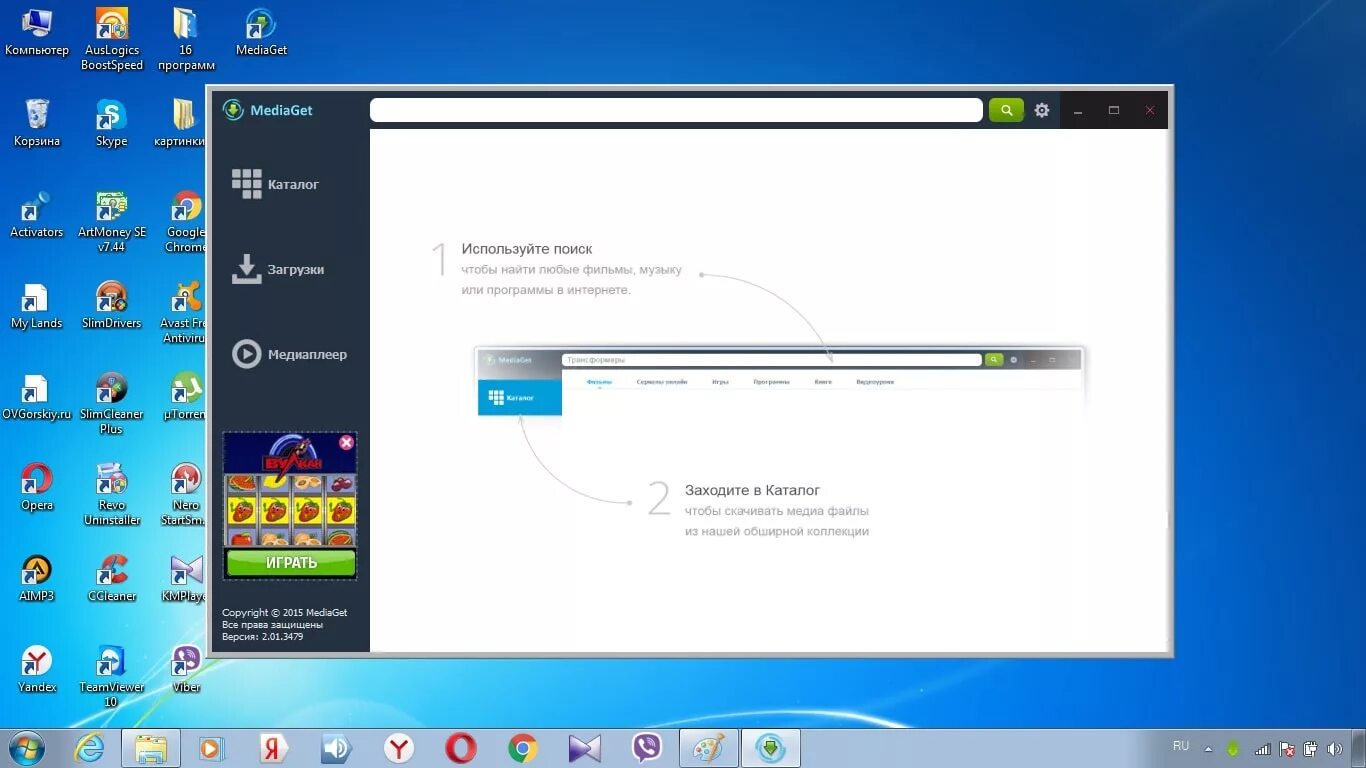Select the SlimCleaner Plus desktop icon
Screen dimensions: 1366x768
[112, 404]
